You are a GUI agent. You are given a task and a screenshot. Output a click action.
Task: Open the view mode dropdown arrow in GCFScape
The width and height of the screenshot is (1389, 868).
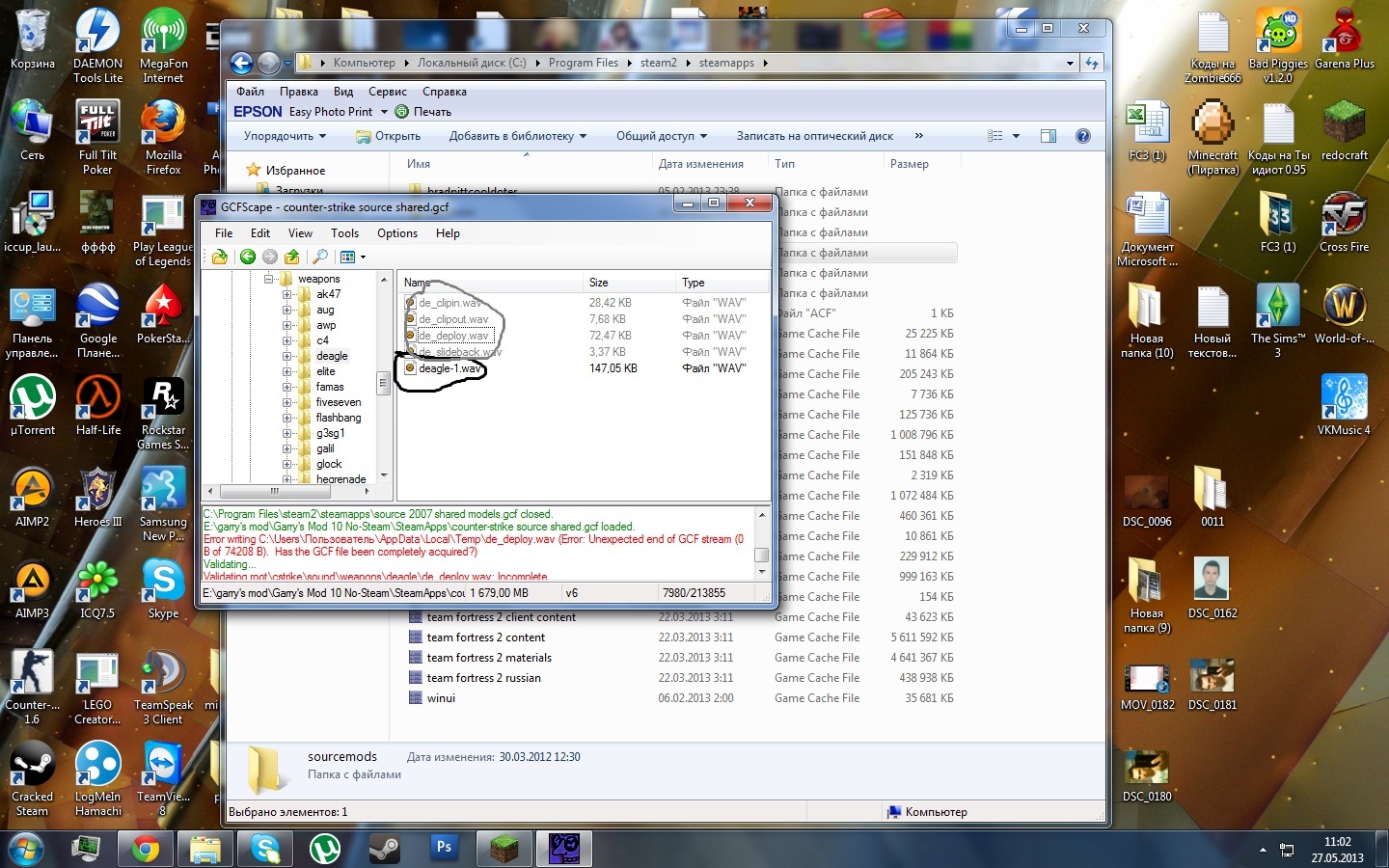pyautogui.click(x=363, y=258)
